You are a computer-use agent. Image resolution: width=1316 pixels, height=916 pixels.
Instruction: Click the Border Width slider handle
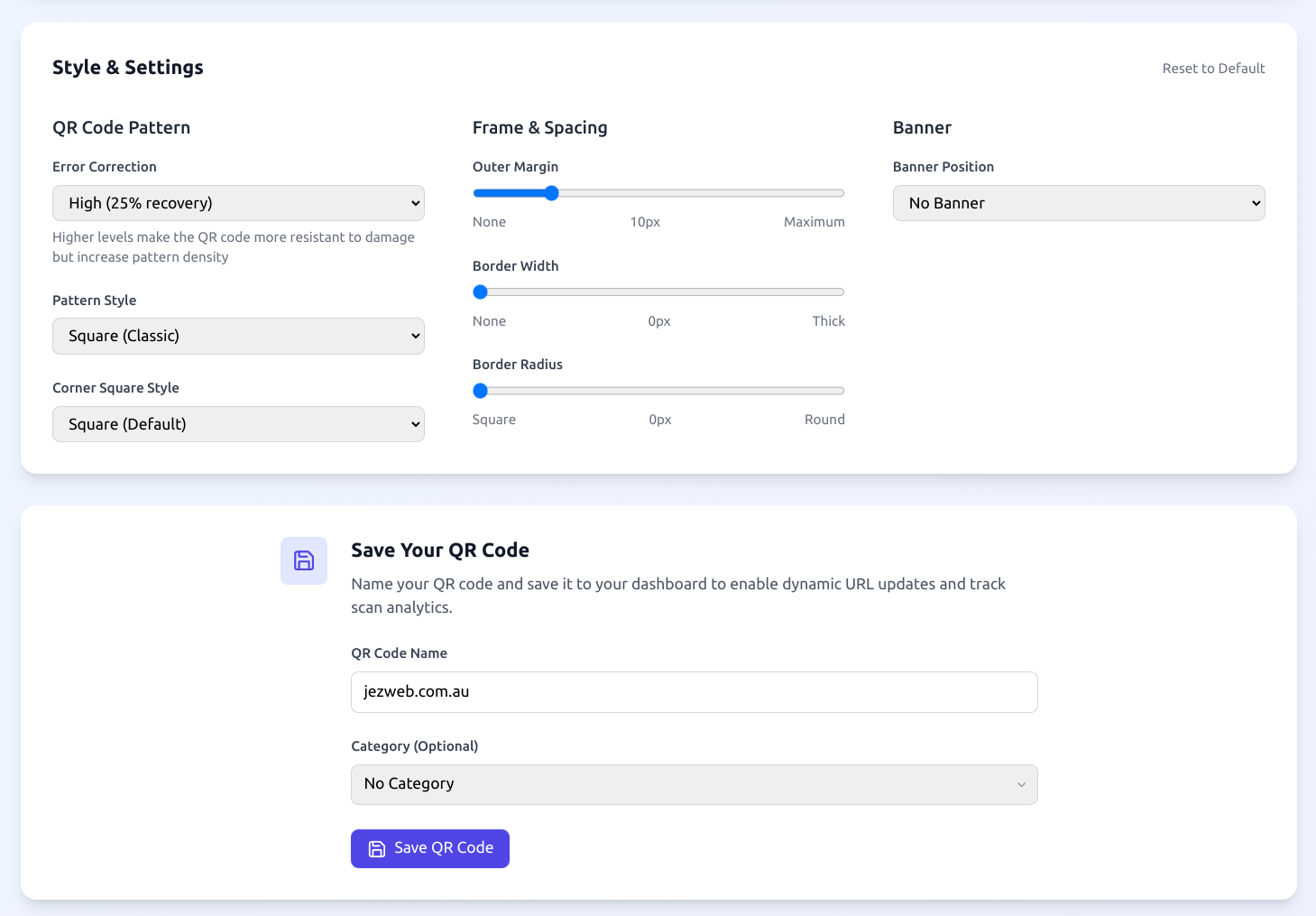pyautogui.click(x=481, y=291)
